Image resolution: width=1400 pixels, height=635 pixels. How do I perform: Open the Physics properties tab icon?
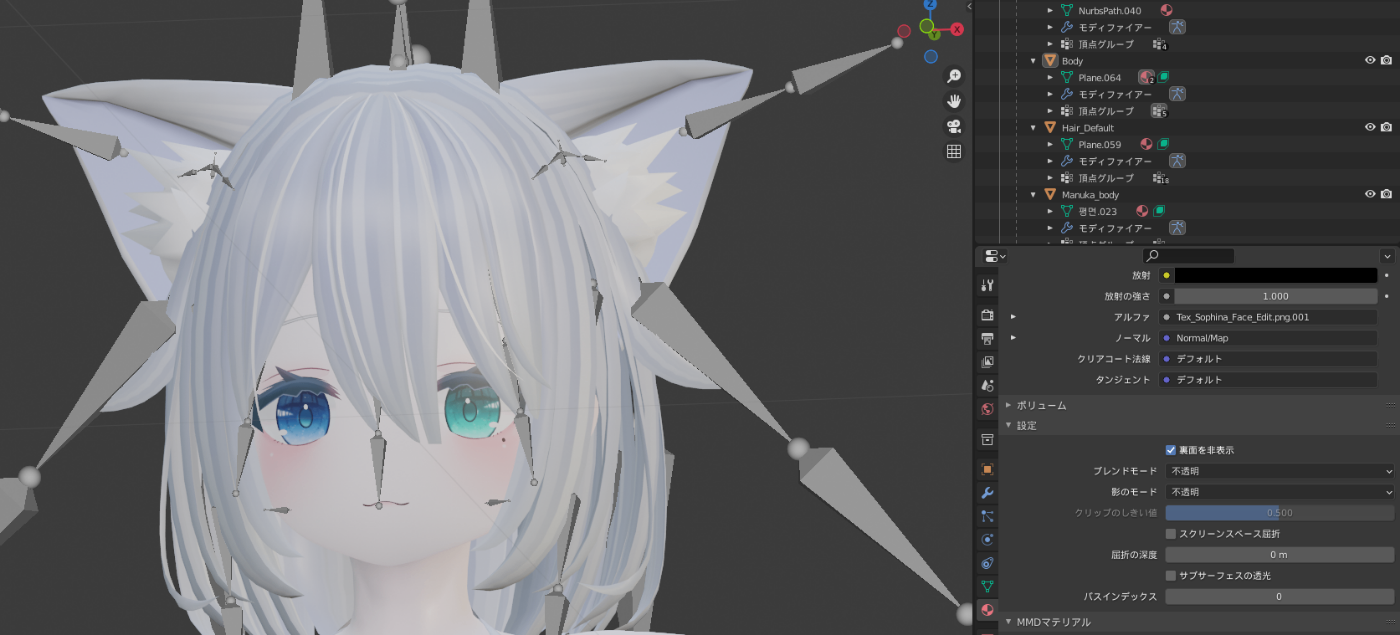(987, 539)
